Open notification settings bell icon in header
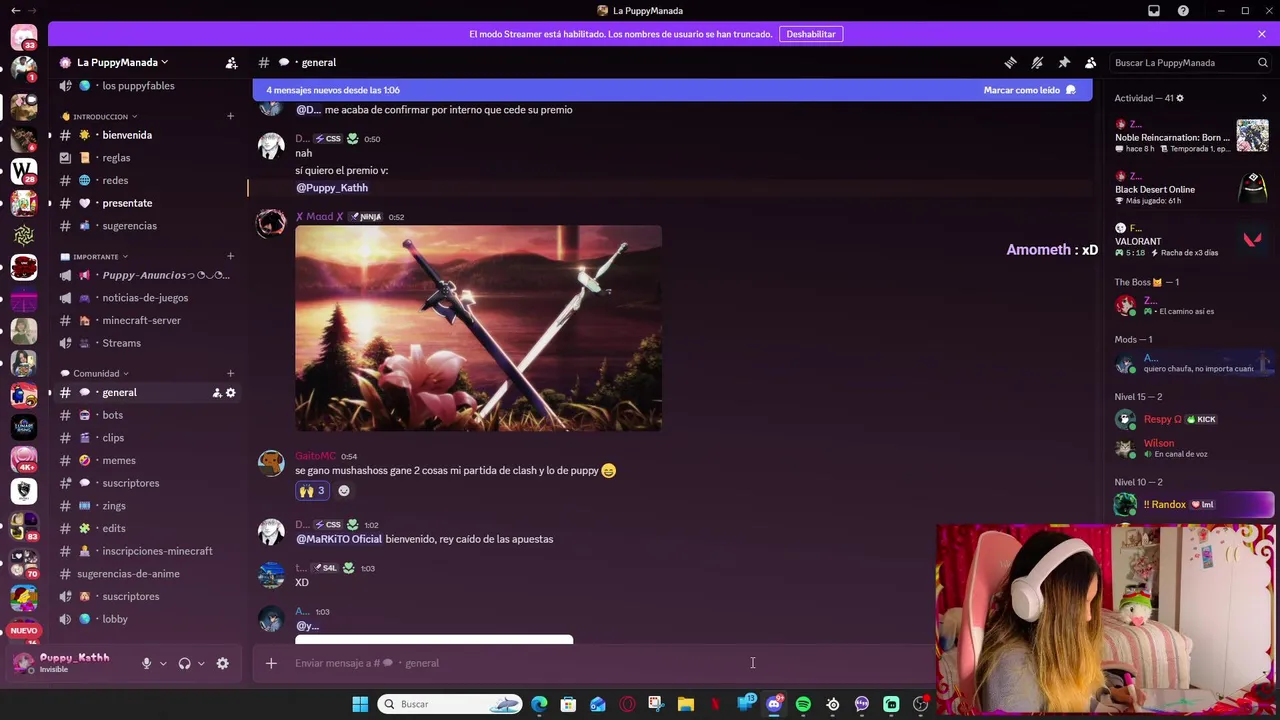This screenshot has width=1280, height=720. tap(1037, 62)
